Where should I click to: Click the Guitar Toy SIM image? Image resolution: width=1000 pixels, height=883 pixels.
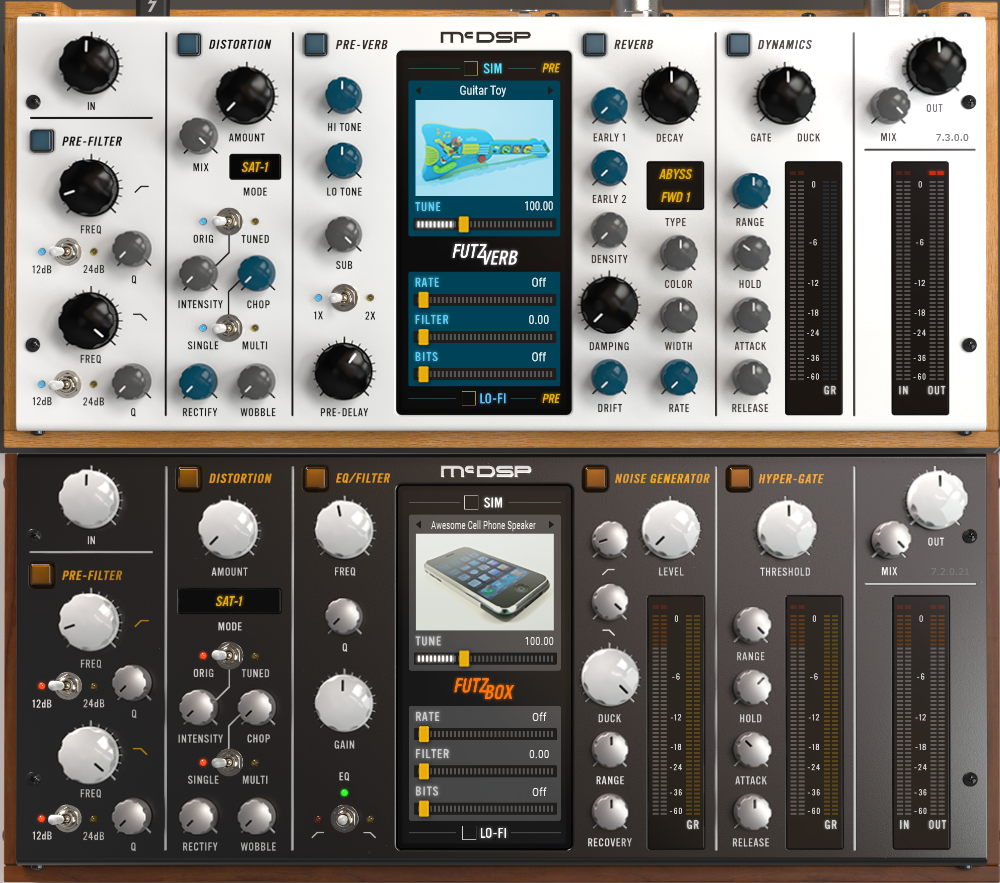click(484, 148)
